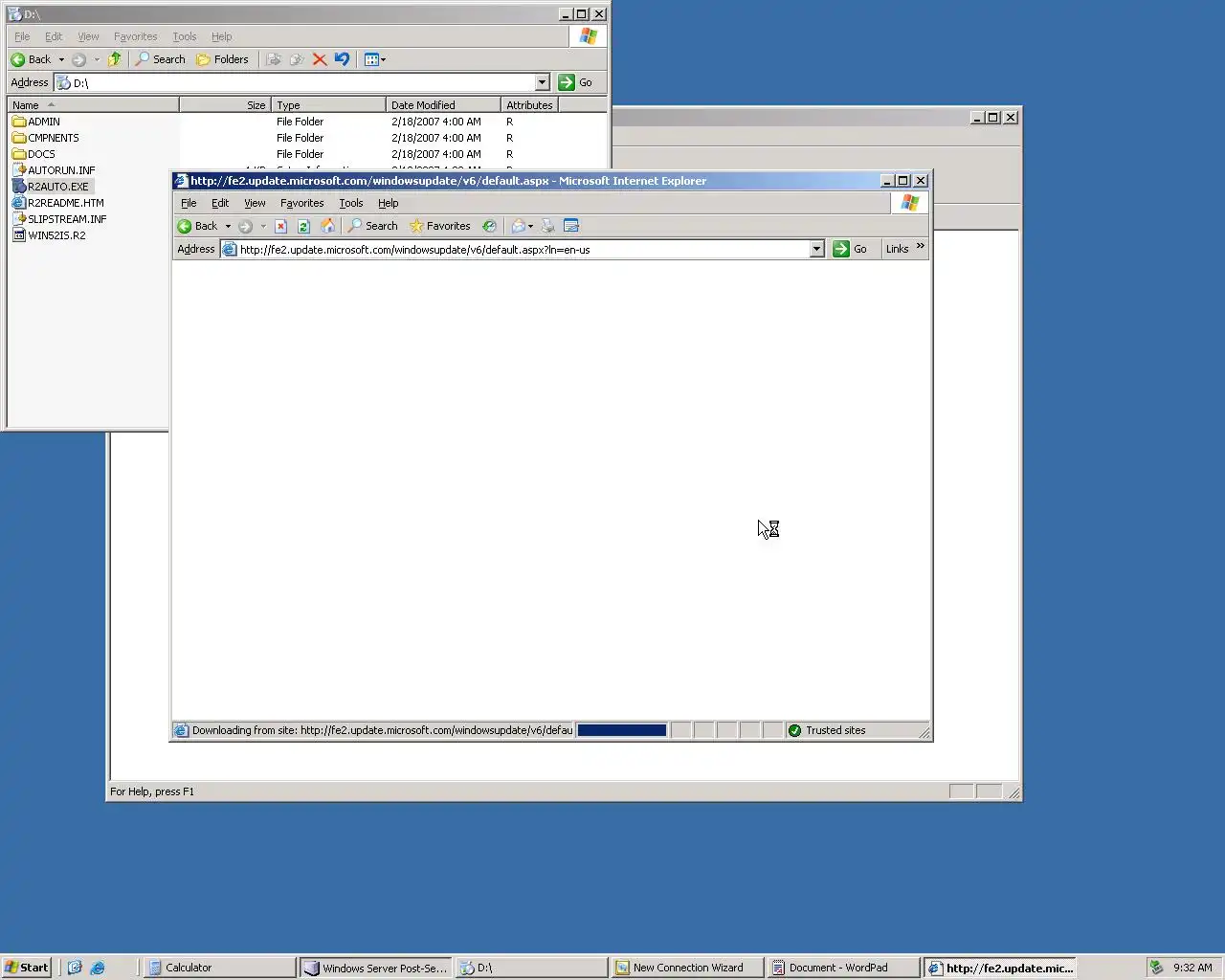The width and height of the screenshot is (1225, 980).
Task: Go to Home page in Internet Explorer
Action: (x=327, y=226)
